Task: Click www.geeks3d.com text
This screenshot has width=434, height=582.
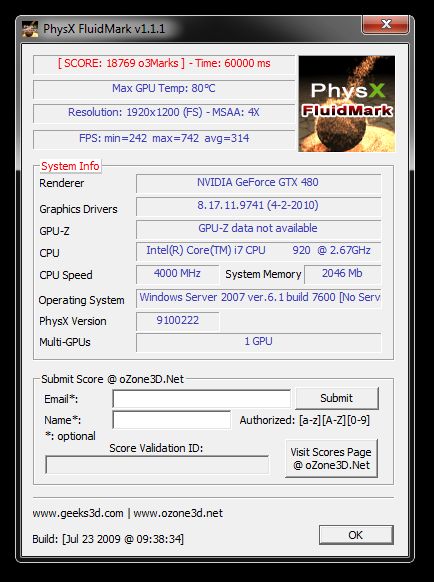Action: 78,513
